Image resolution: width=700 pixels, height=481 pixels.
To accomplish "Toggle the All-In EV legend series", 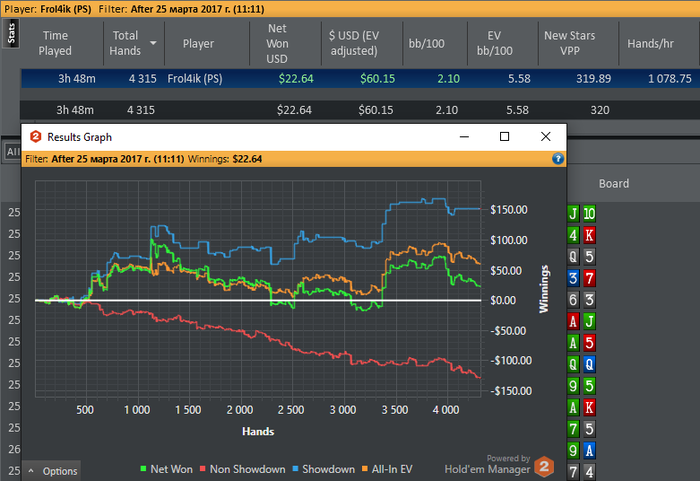I will click(x=387, y=469).
